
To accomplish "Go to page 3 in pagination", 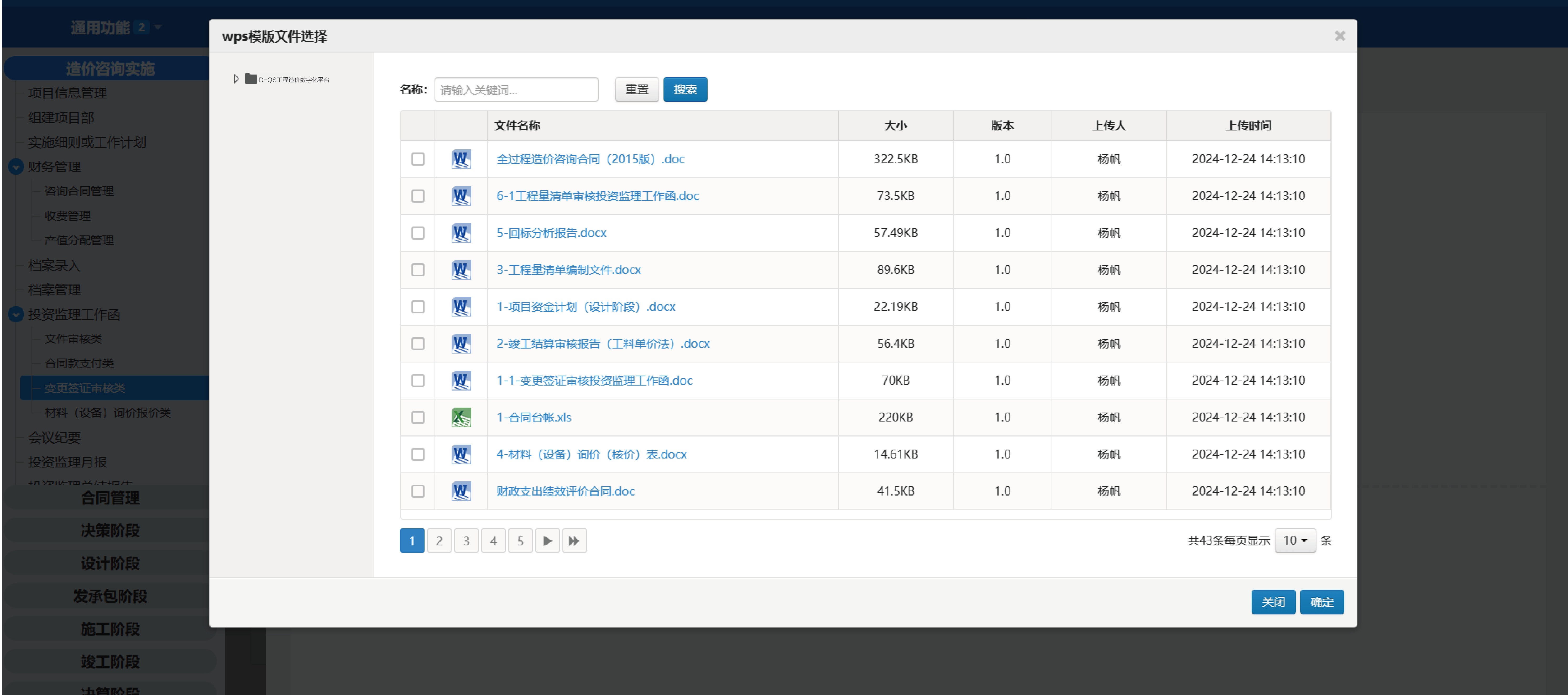I will point(466,540).
